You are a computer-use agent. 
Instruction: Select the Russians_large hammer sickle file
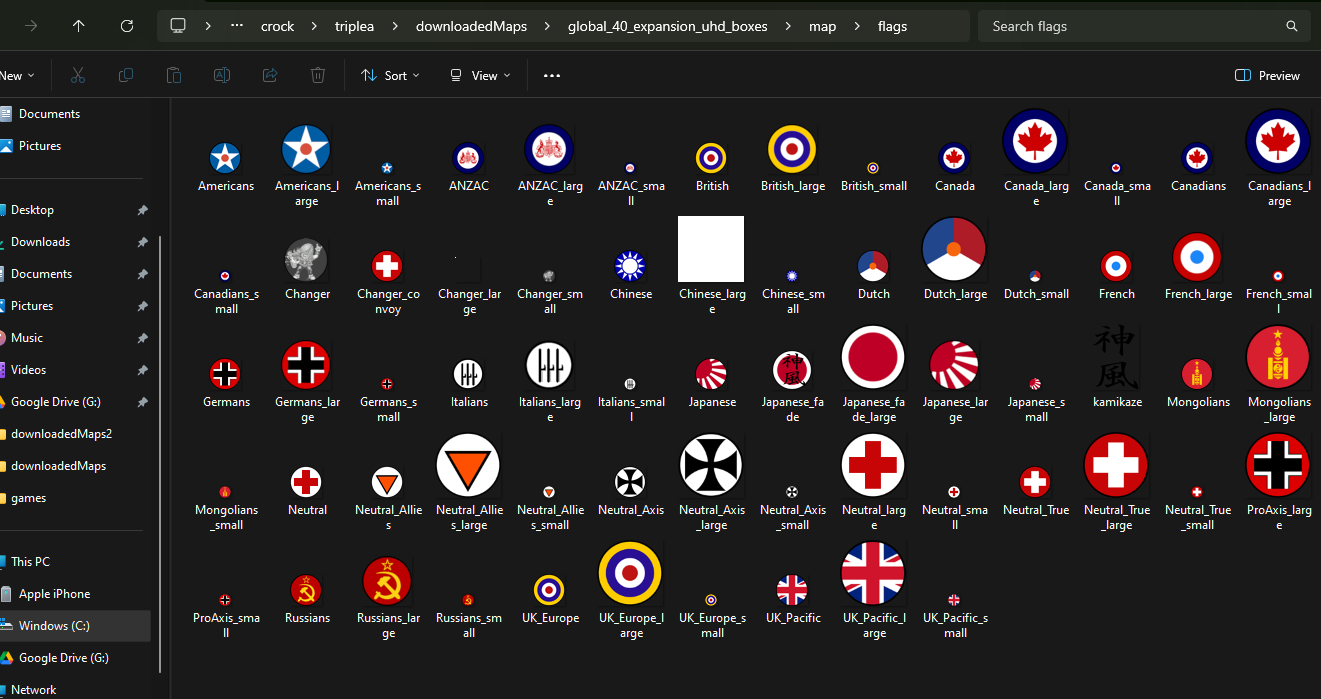387,581
